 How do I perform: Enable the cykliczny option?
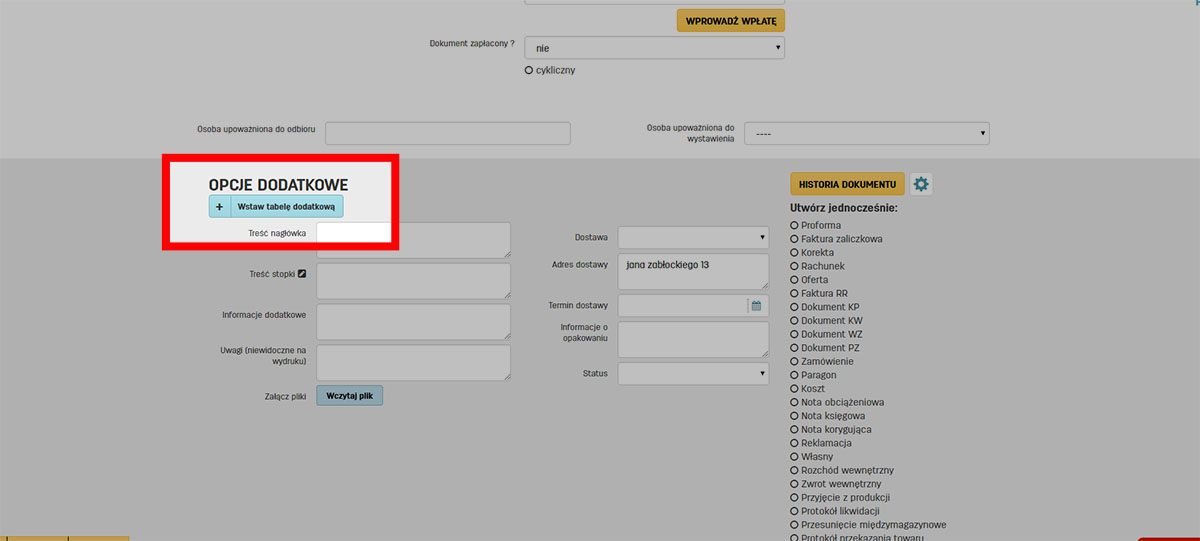coord(529,70)
